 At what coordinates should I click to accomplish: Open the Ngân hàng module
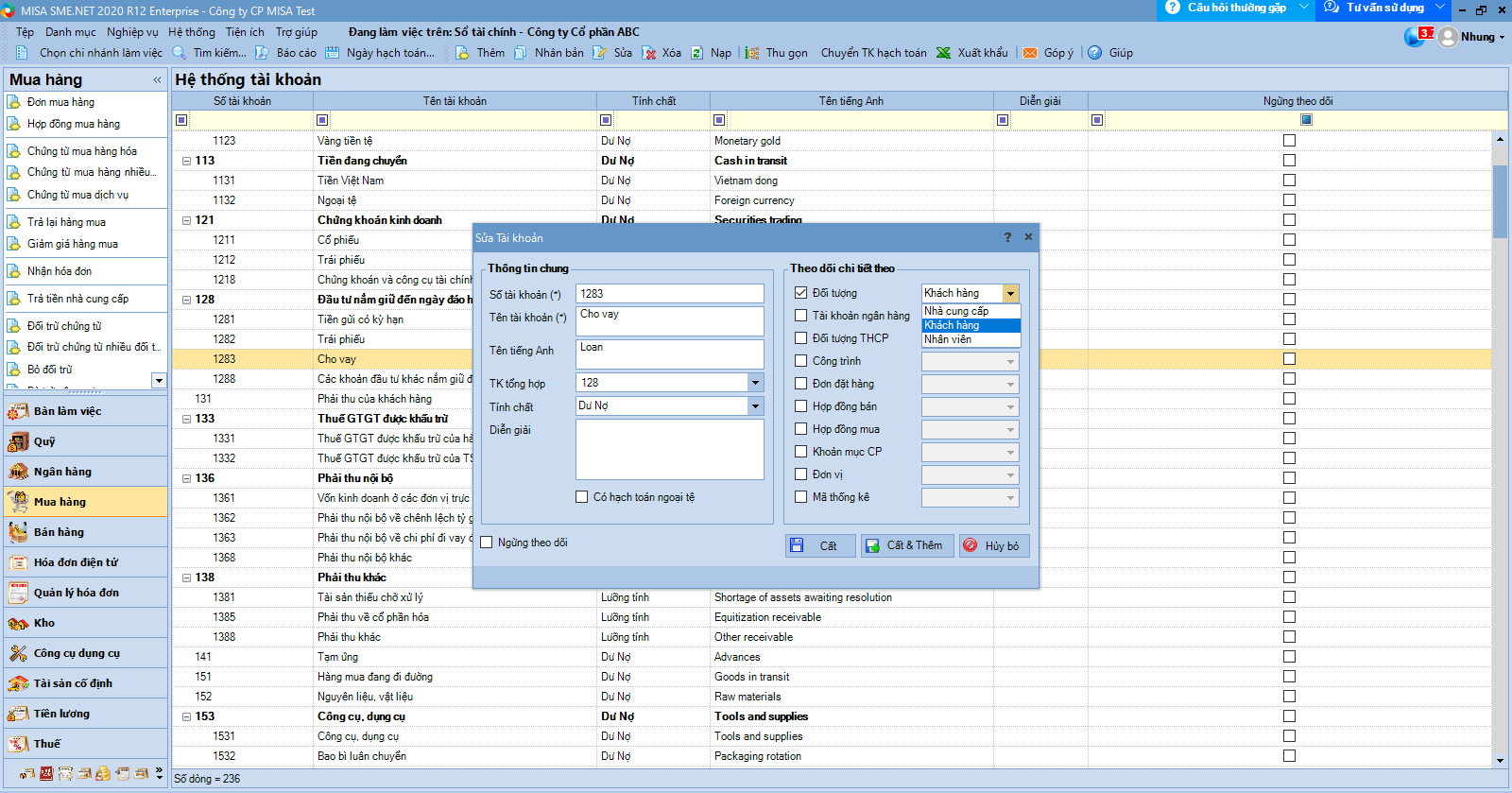86,472
